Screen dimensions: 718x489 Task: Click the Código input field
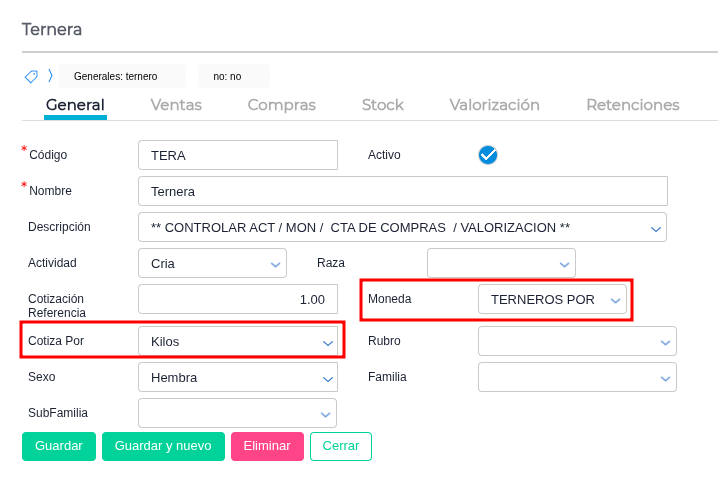tap(238, 155)
